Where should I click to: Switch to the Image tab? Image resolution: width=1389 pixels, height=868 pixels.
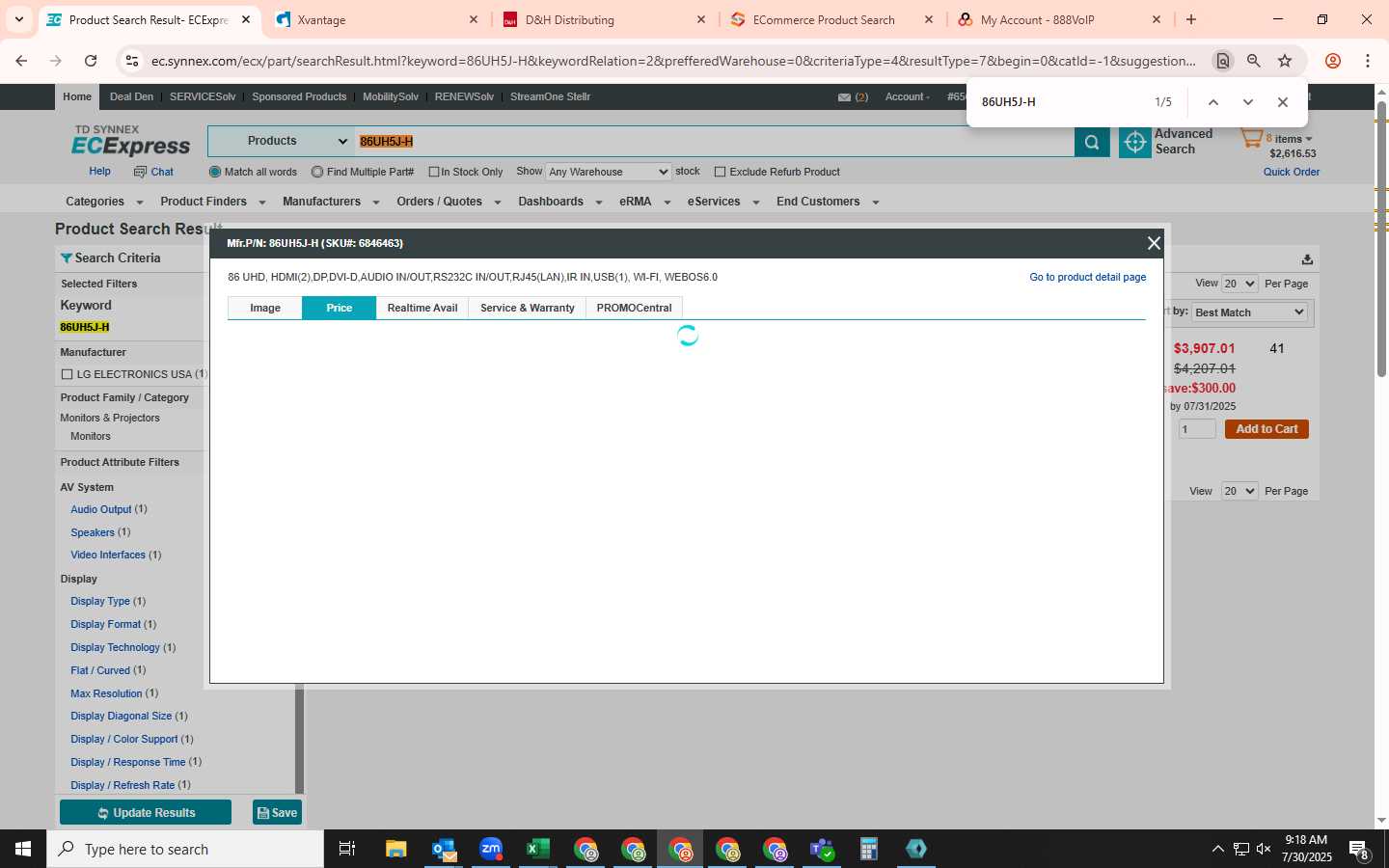pos(265,308)
